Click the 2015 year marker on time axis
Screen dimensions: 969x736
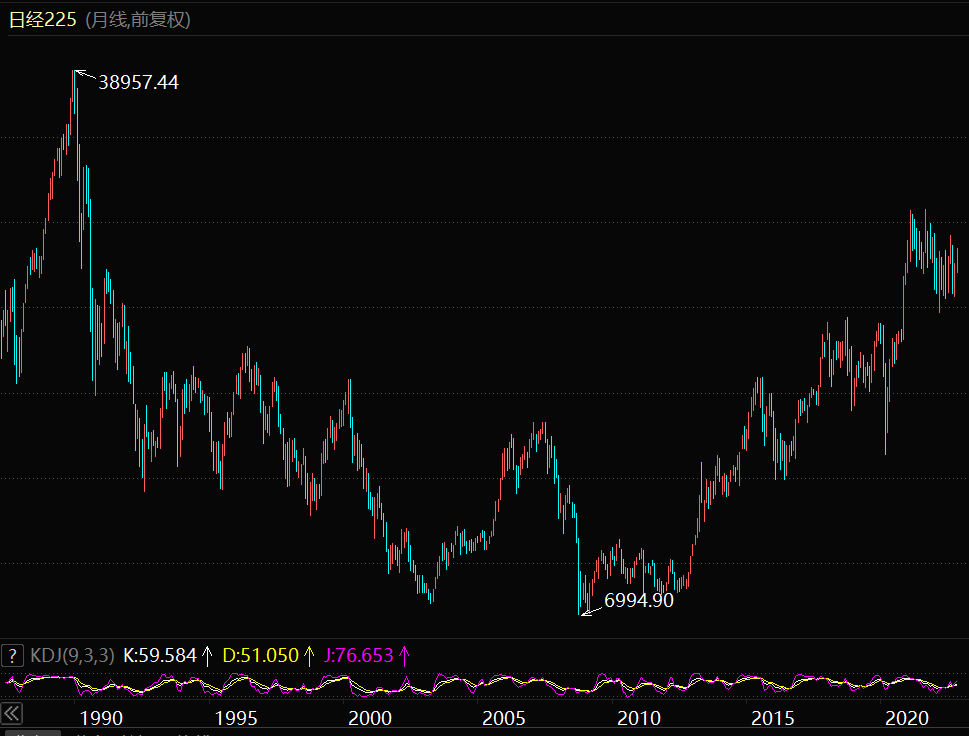pos(772,718)
